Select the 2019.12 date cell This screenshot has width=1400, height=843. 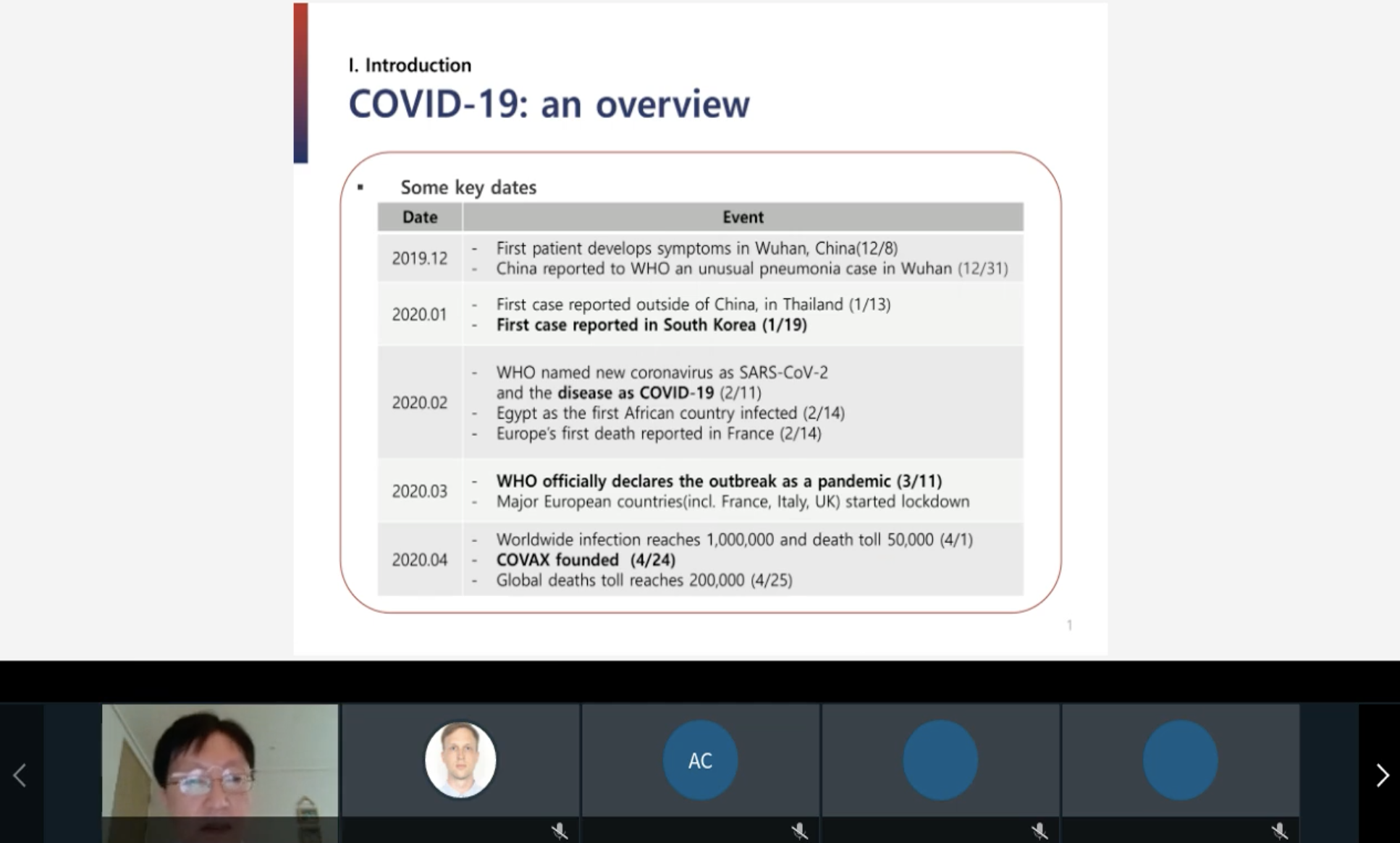point(420,259)
